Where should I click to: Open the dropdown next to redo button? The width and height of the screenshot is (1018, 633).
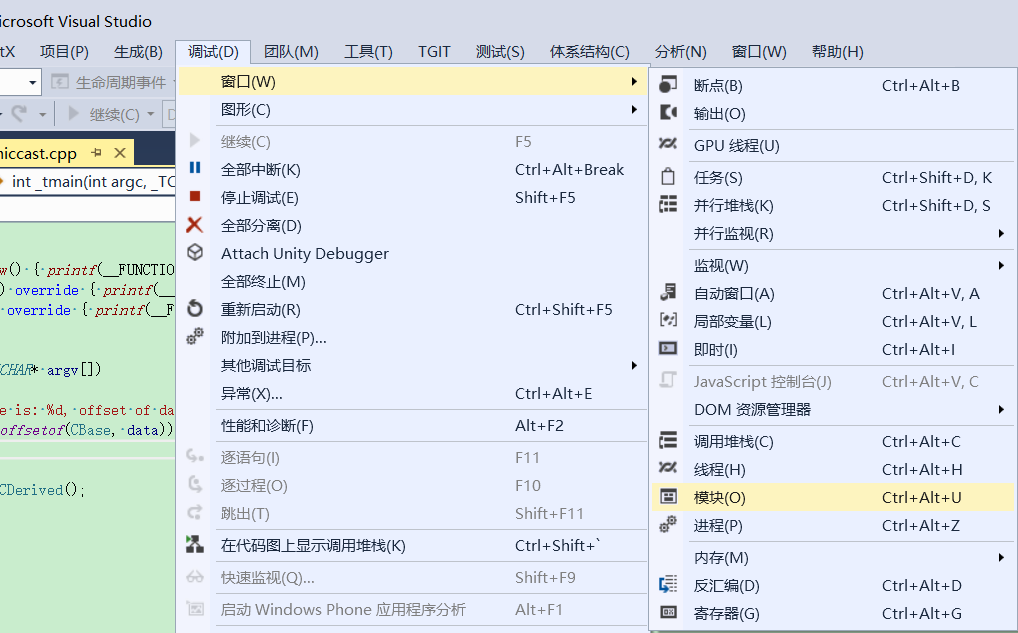pos(42,115)
